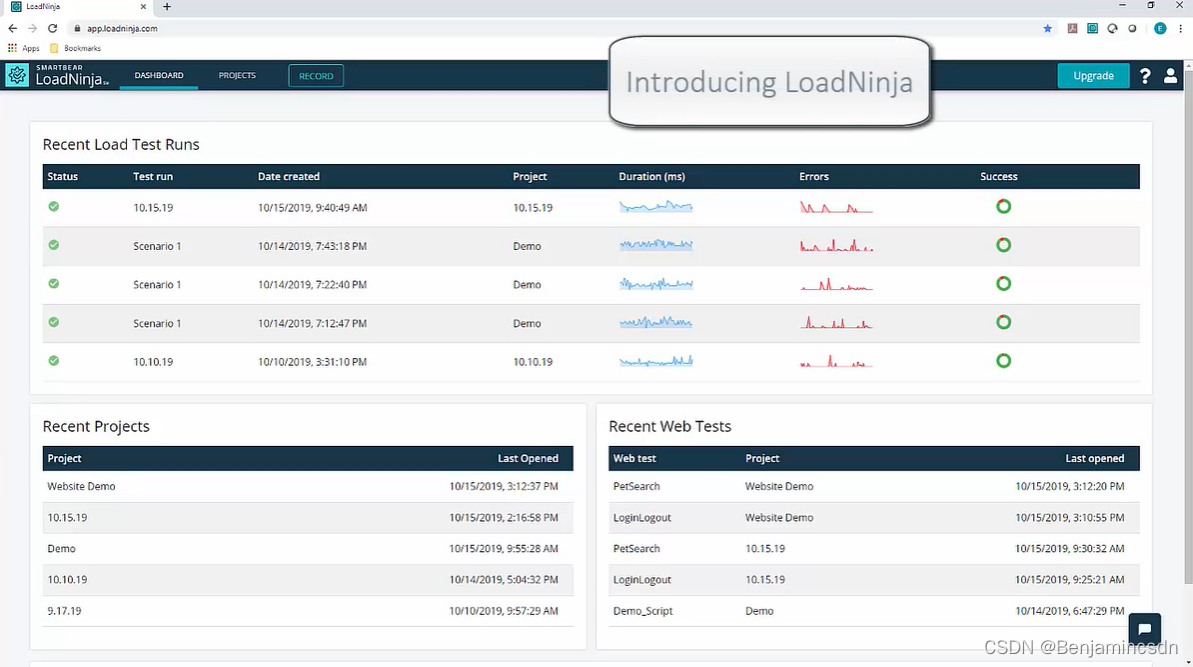Image resolution: width=1193 pixels, height=667 pixels.
Task: Click green status check for 10.15.19 run
Action: pyautogui.click(x=53, y=207)
